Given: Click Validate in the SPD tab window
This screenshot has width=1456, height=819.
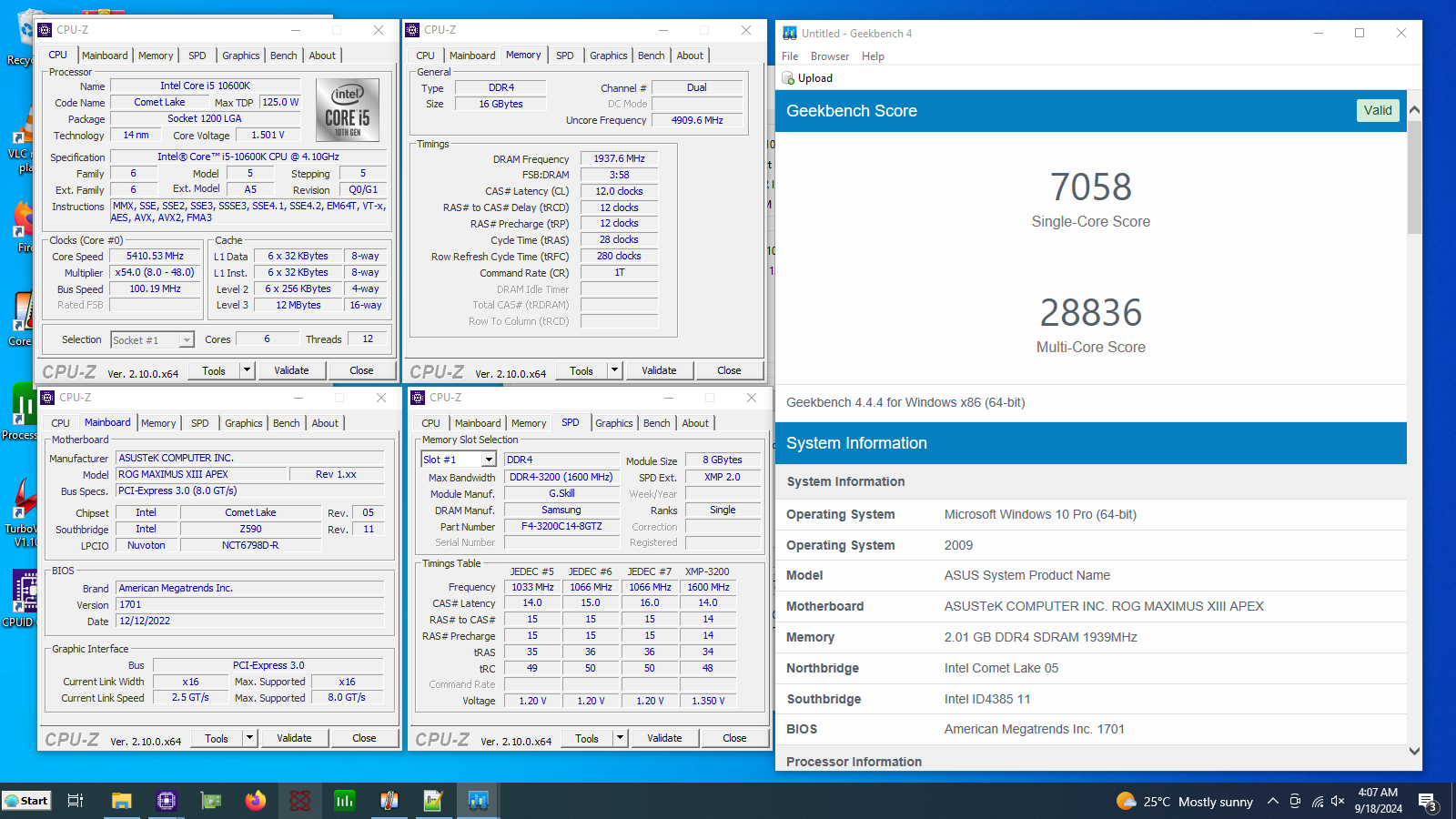Looking at the screenshot, I should (664, 738).
